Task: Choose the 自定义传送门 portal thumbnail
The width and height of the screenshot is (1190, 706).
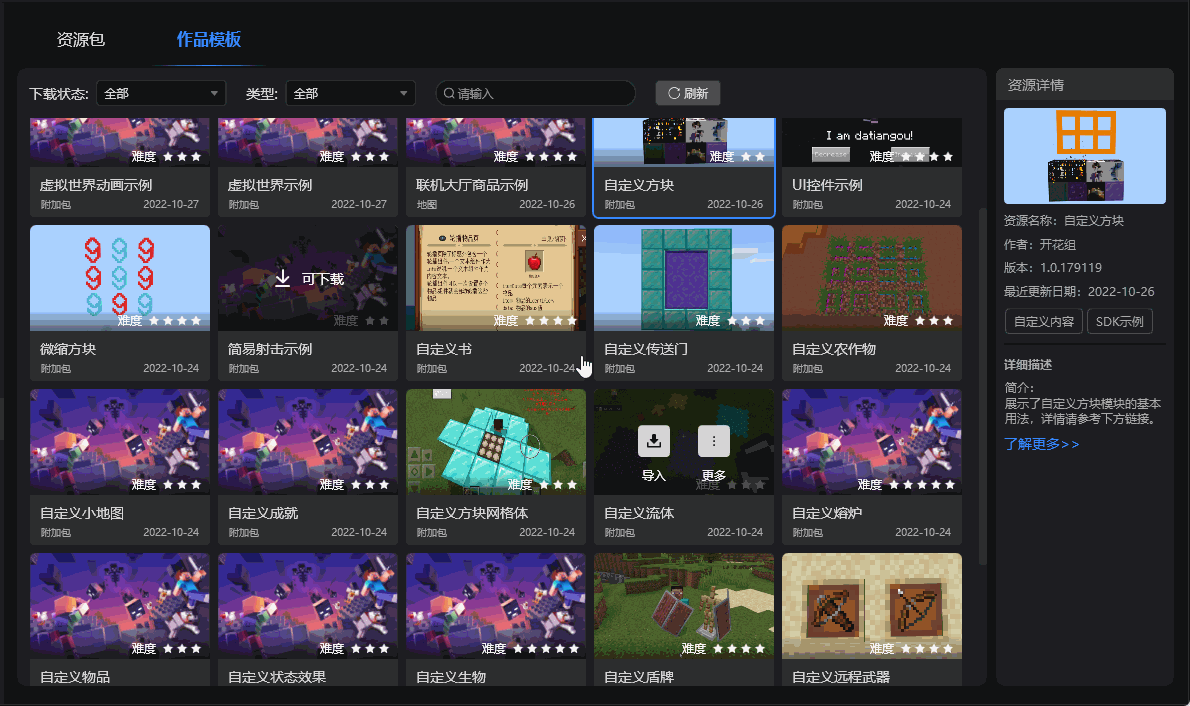Action: (x=684, y=278)
